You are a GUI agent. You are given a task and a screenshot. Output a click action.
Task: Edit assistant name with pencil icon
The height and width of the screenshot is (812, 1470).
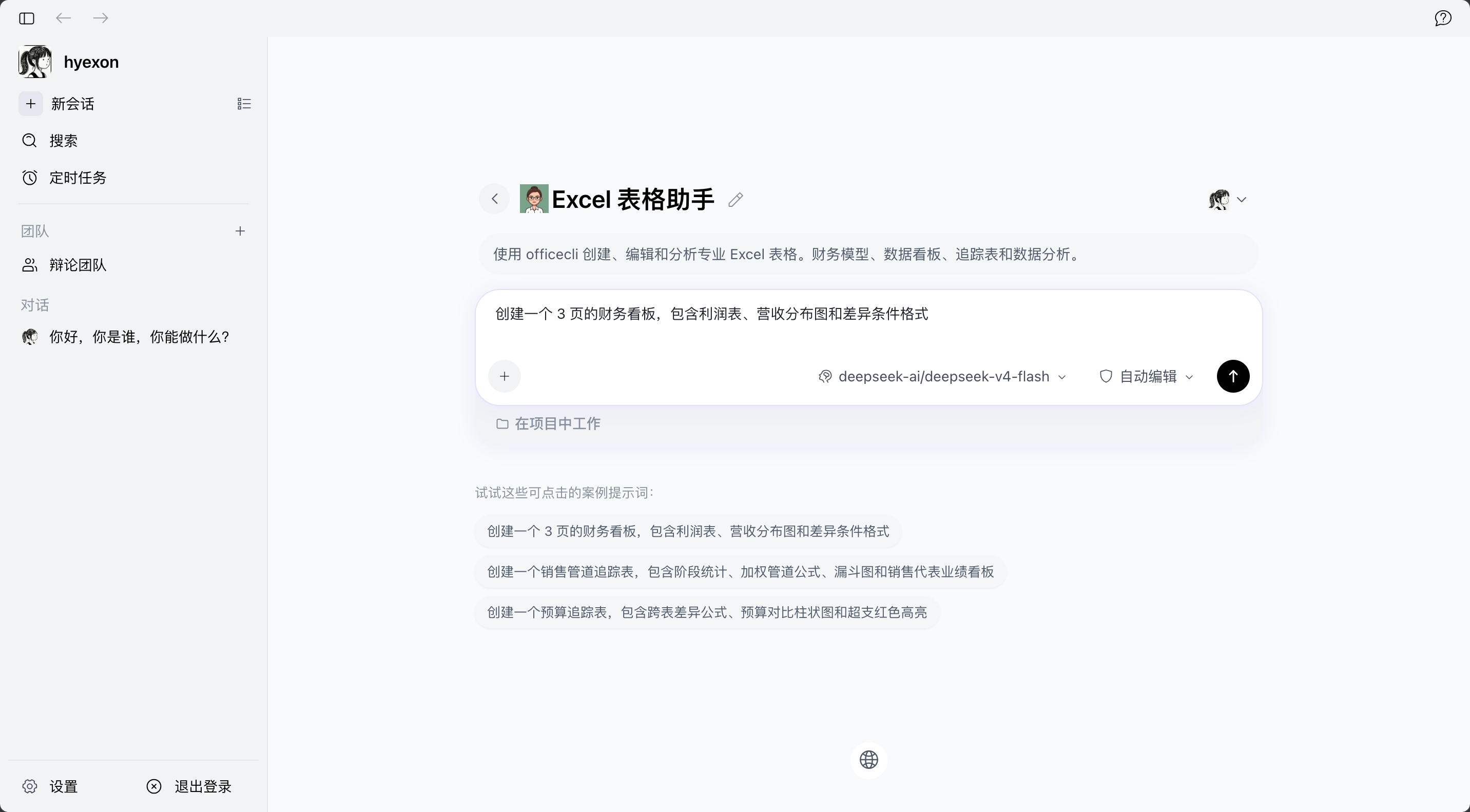click(x=736, y=199)
